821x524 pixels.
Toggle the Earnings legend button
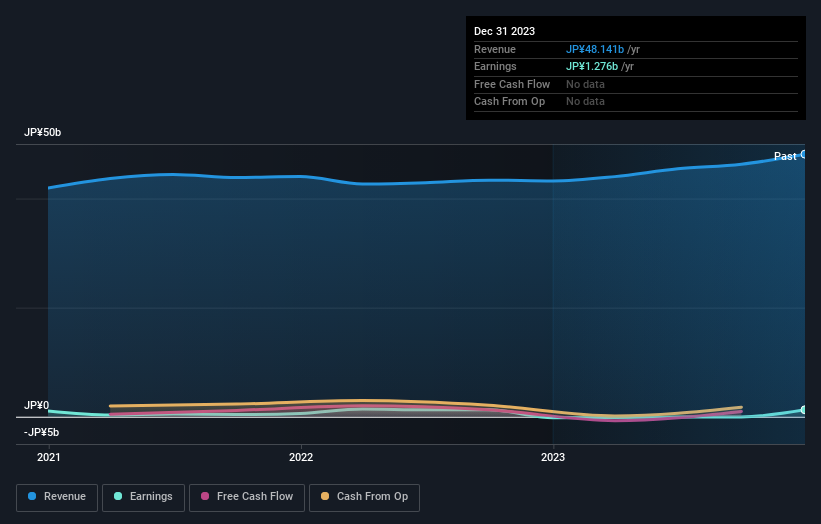pos(143,497)
